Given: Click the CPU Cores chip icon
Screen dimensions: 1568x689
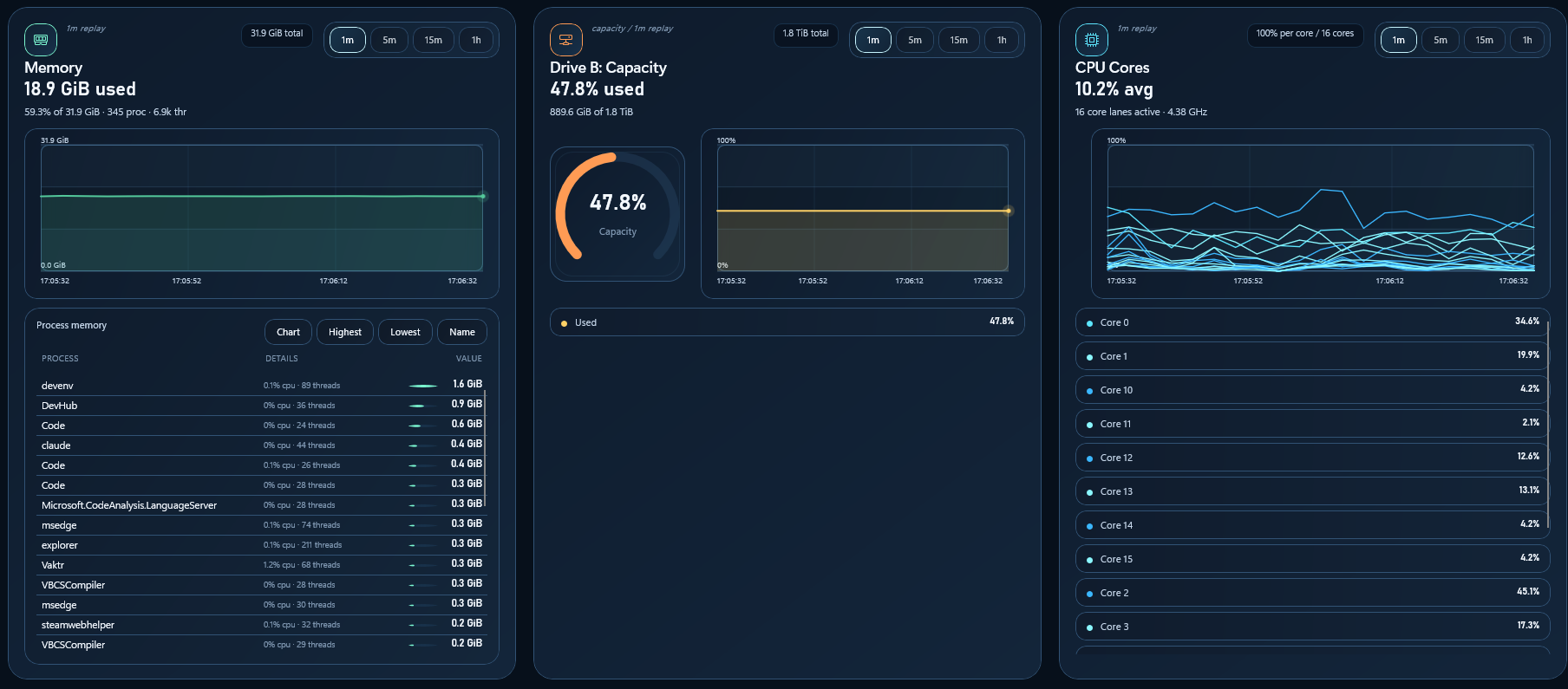Looking at the screenshot, I should coord(1091,40).
